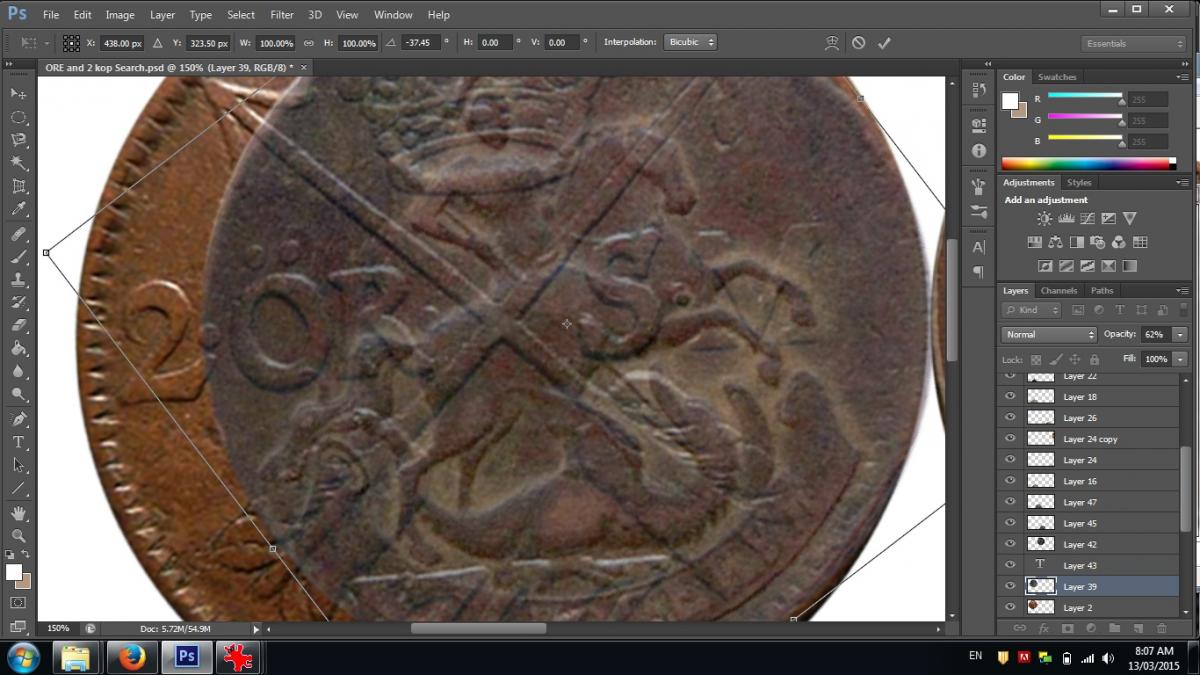This screenshot has width=1200, height=675.
Task: Select the Elliptical Marquee tool
Action: pos(18,117)
